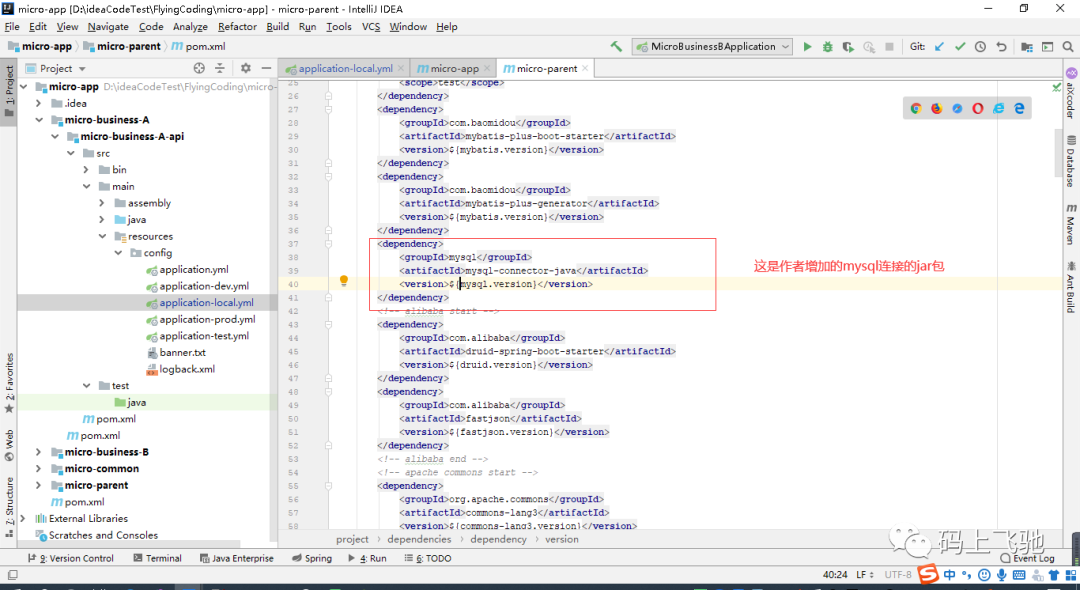Open Search Everywhere magnifier icon
Viewport: 1080px width, 590px height.
(1068, 47)
